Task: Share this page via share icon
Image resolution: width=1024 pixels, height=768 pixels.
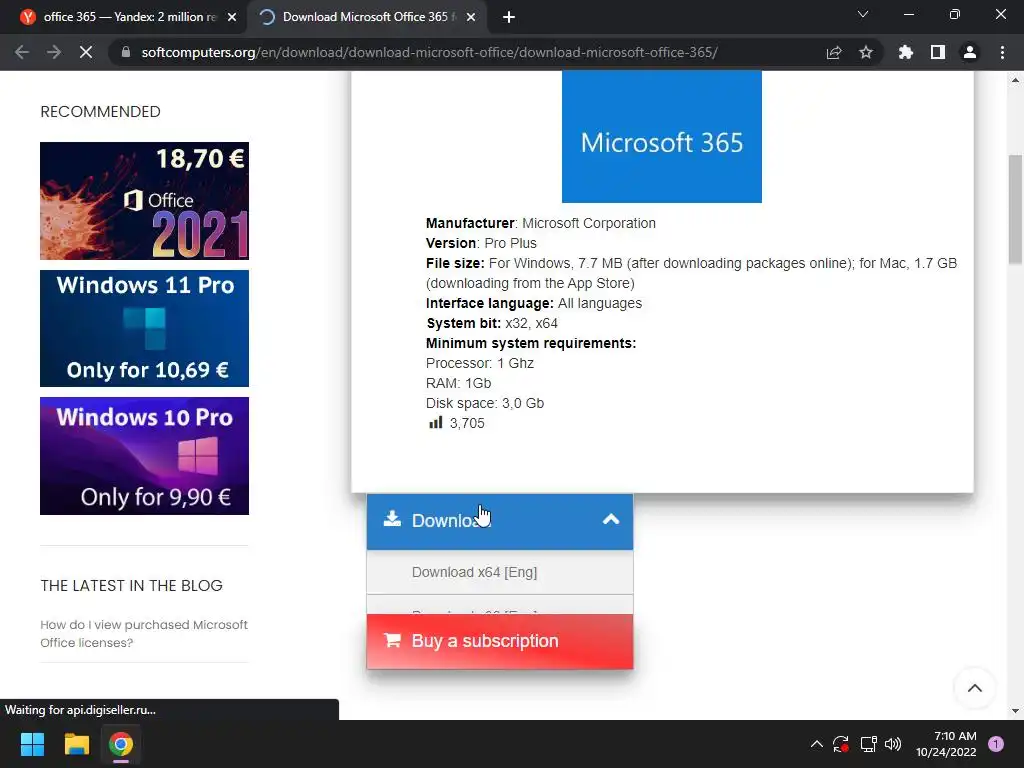Action: (834, 52)
